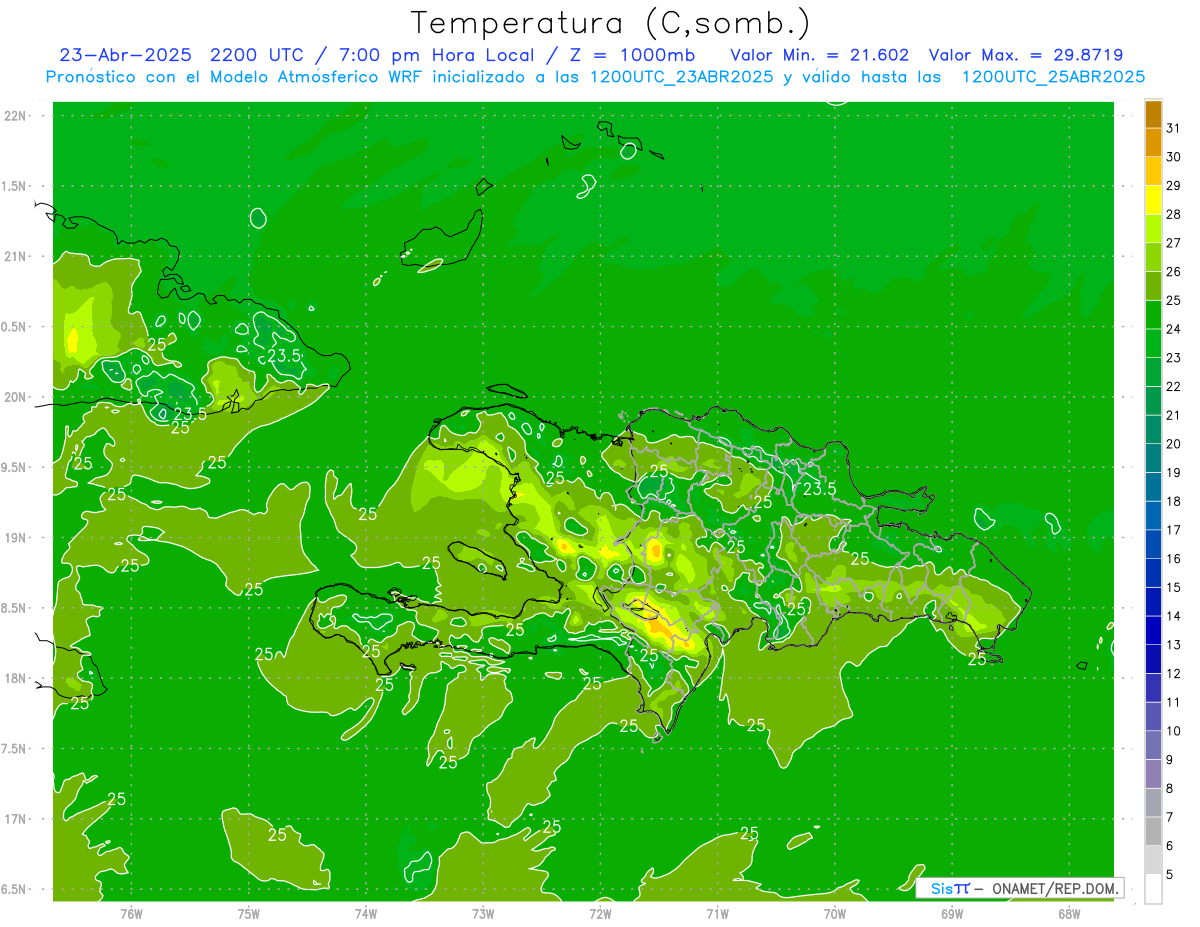Viewport: 1200px width, 927px height.
Task: Pick the topmost brown swatch above 31
Action: [x=1153, y=114]
